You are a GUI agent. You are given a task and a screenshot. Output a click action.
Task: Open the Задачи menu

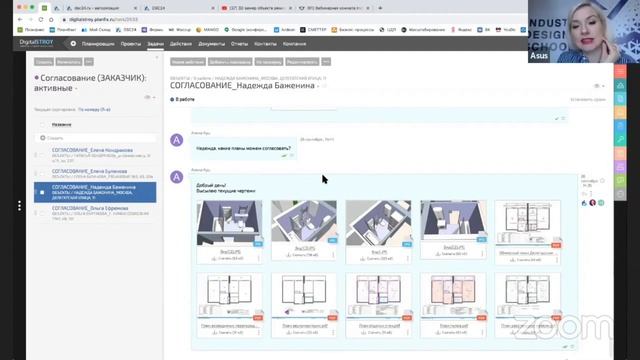(x=155, y=44)
